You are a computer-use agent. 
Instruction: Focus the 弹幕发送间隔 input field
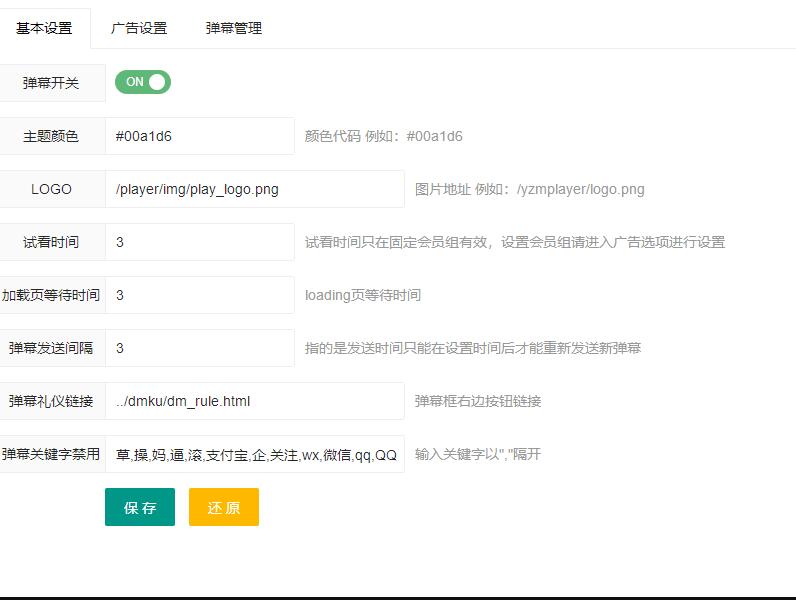pyautogui.click(x=200, y=348)
